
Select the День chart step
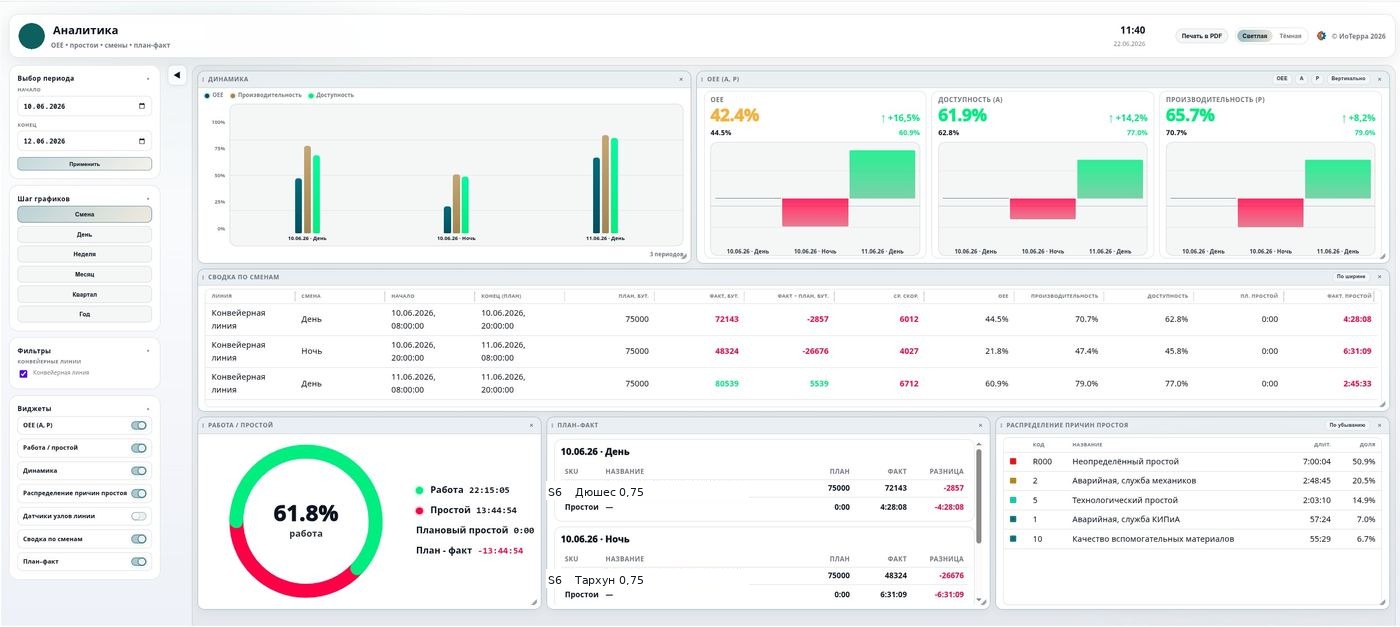[x=85, y=234]
